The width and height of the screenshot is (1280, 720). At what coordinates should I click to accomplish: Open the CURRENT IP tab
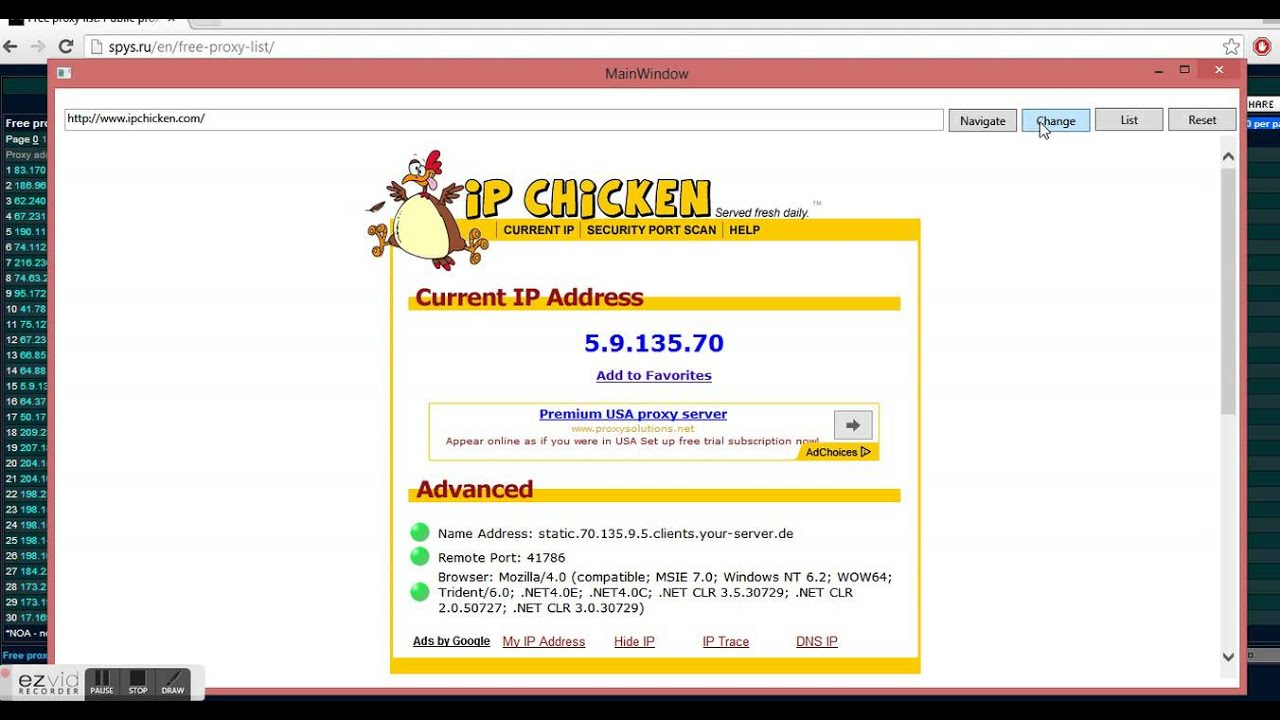point(539,230)
